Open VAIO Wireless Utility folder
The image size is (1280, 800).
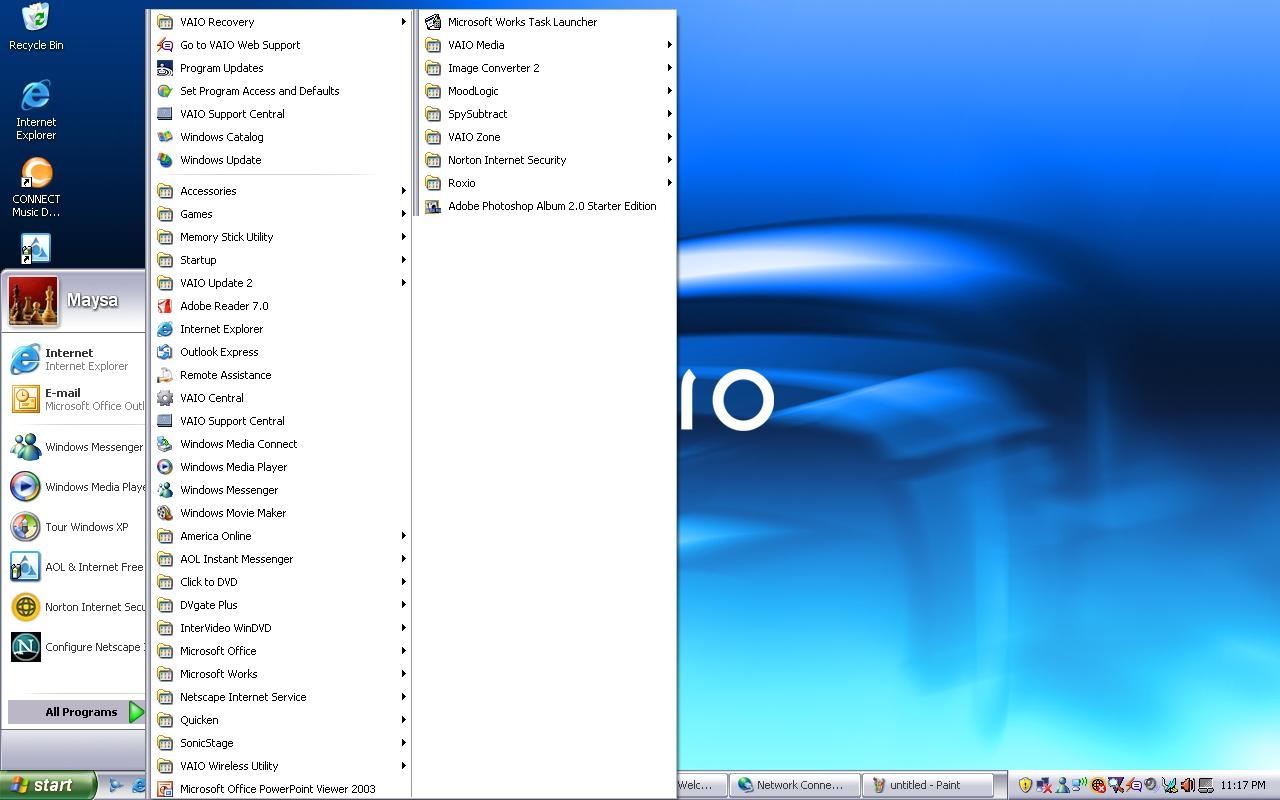[281, 766]
